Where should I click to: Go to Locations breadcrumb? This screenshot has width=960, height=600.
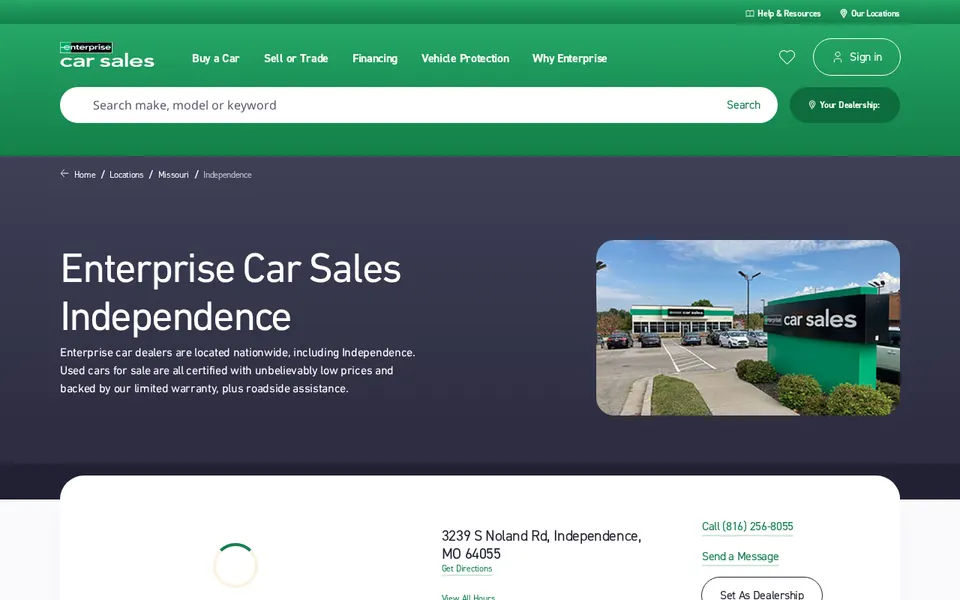[x=126, y=174]
